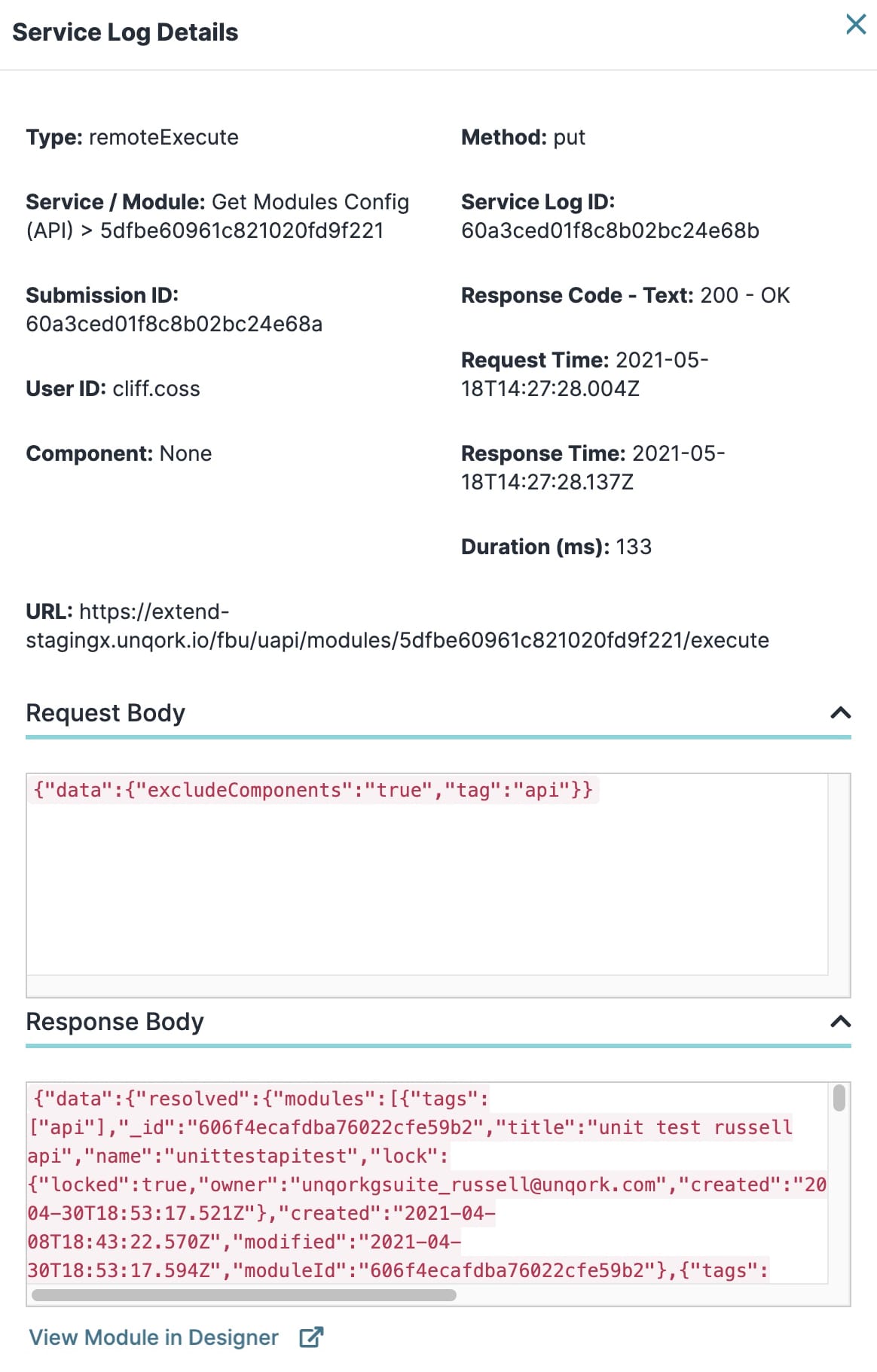Click the Request Body section heading

[105, 712]
